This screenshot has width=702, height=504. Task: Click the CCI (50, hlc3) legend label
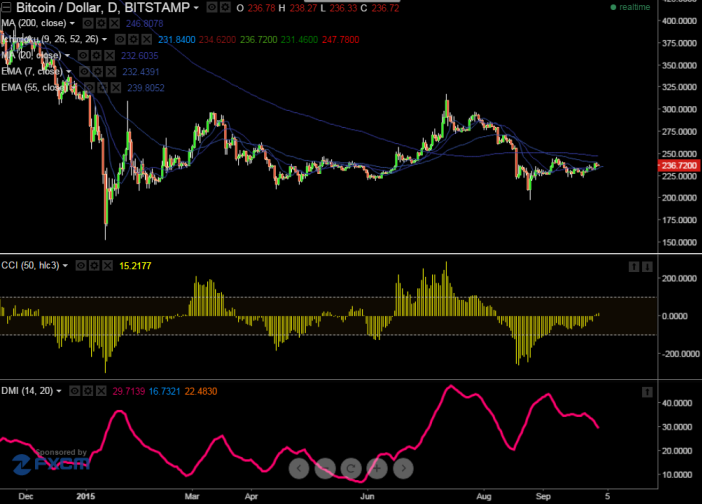pos(30,265)
